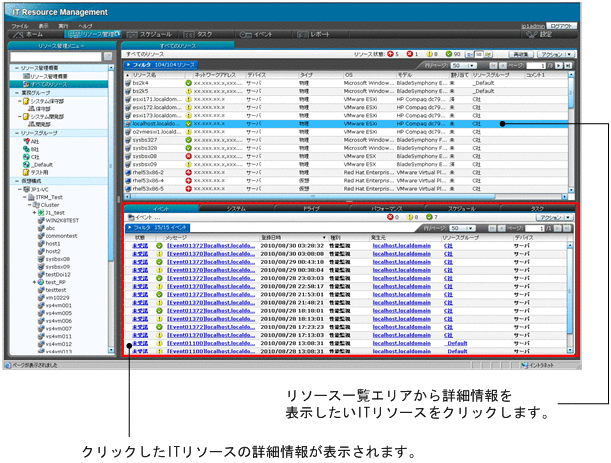Select B社 resource group icon
Viewport: 611px width, 463px height.
click(26, 149)
